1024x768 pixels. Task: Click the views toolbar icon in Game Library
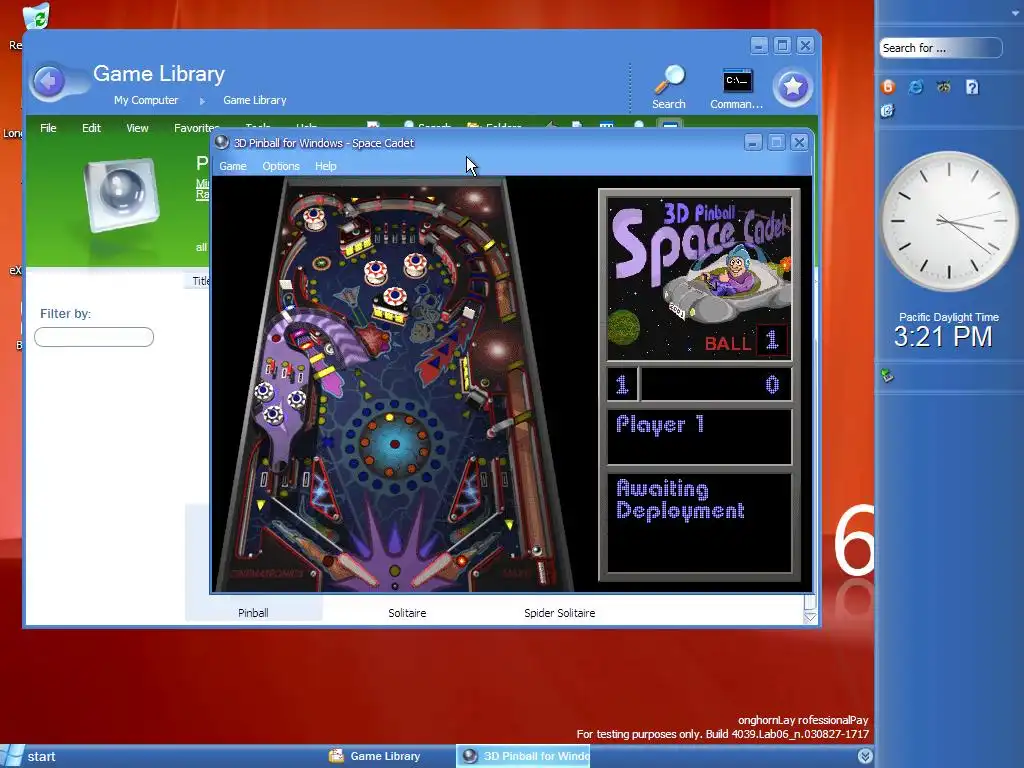(606, 126)
